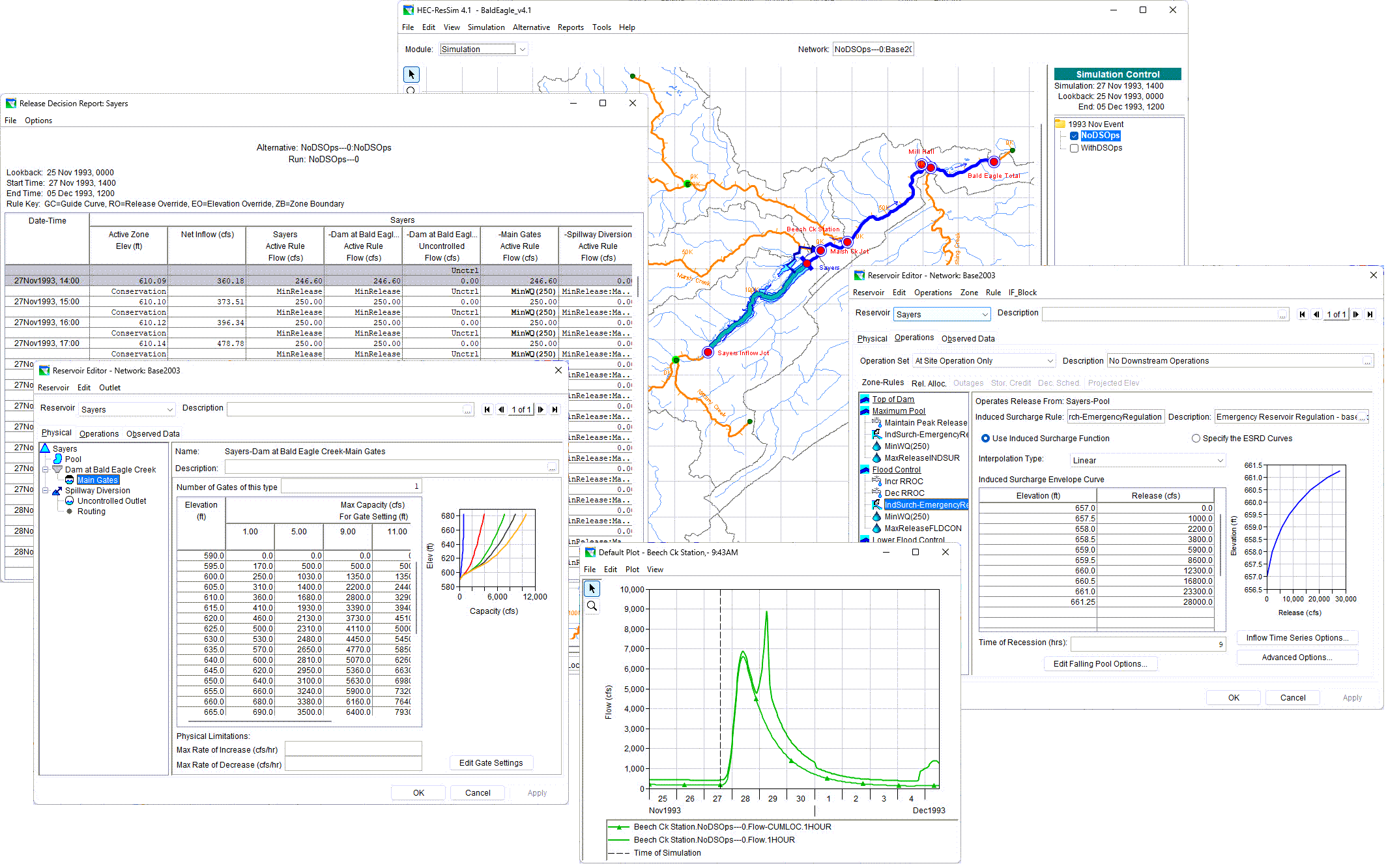
Task: Go to last reservoir in Operations editor navigator
Action: [1370, 314]
